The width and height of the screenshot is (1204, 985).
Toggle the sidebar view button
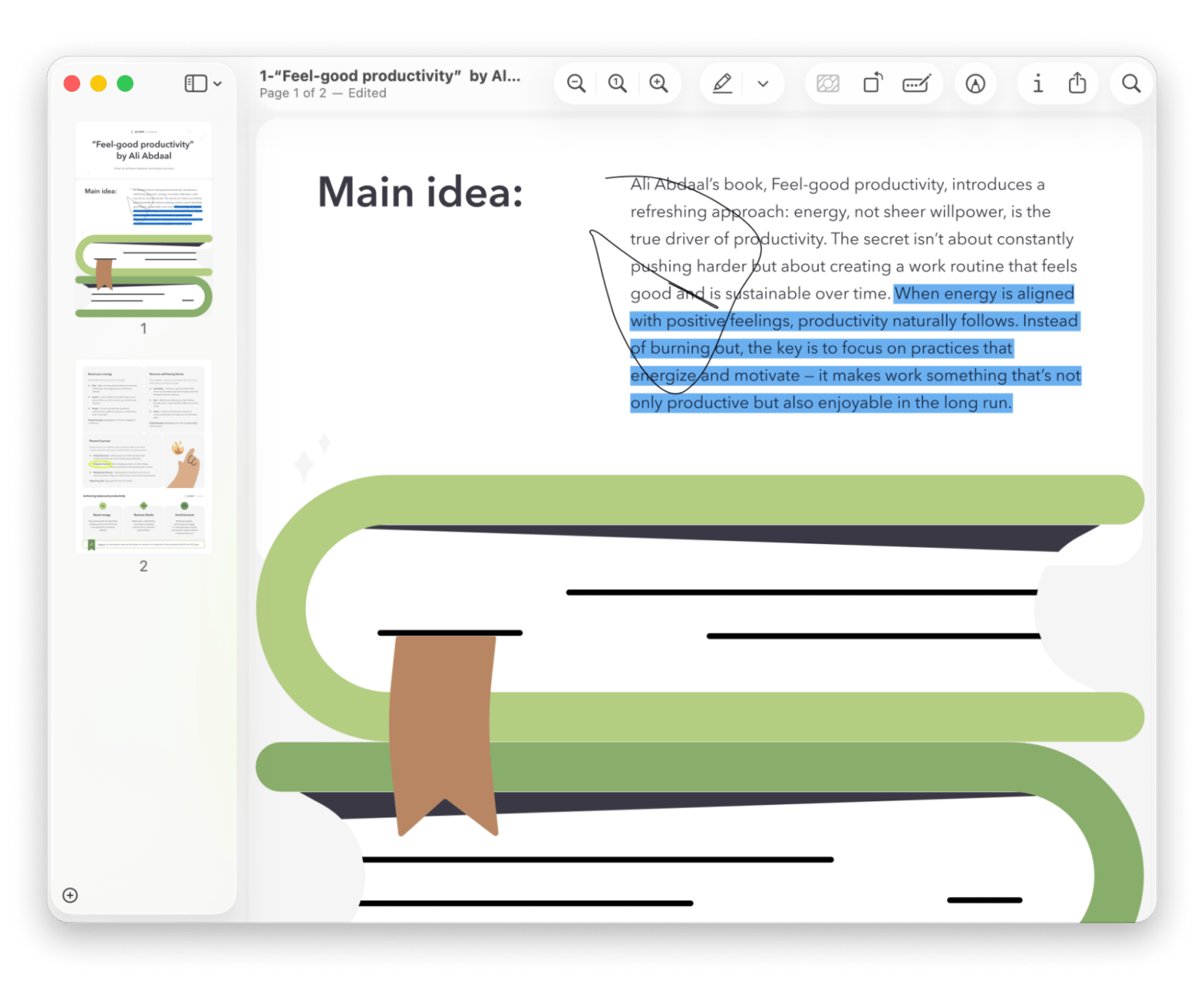(x=196, y=83)
